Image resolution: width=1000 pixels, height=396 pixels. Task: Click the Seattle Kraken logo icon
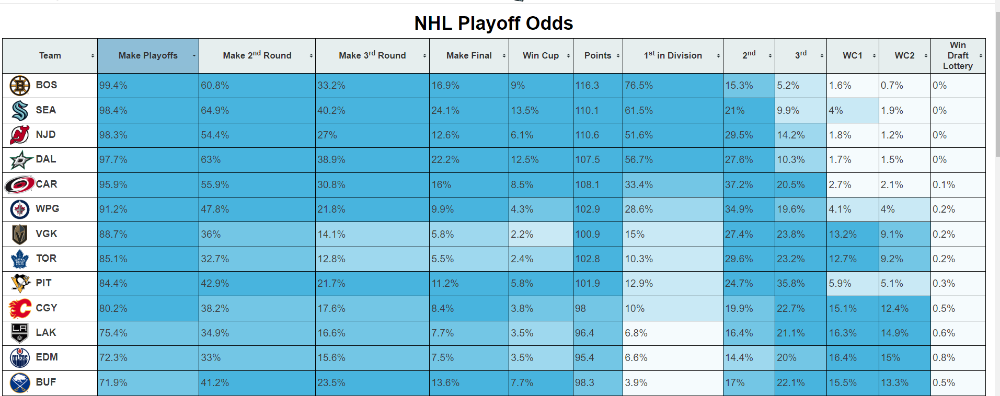(x=18, y=110)
